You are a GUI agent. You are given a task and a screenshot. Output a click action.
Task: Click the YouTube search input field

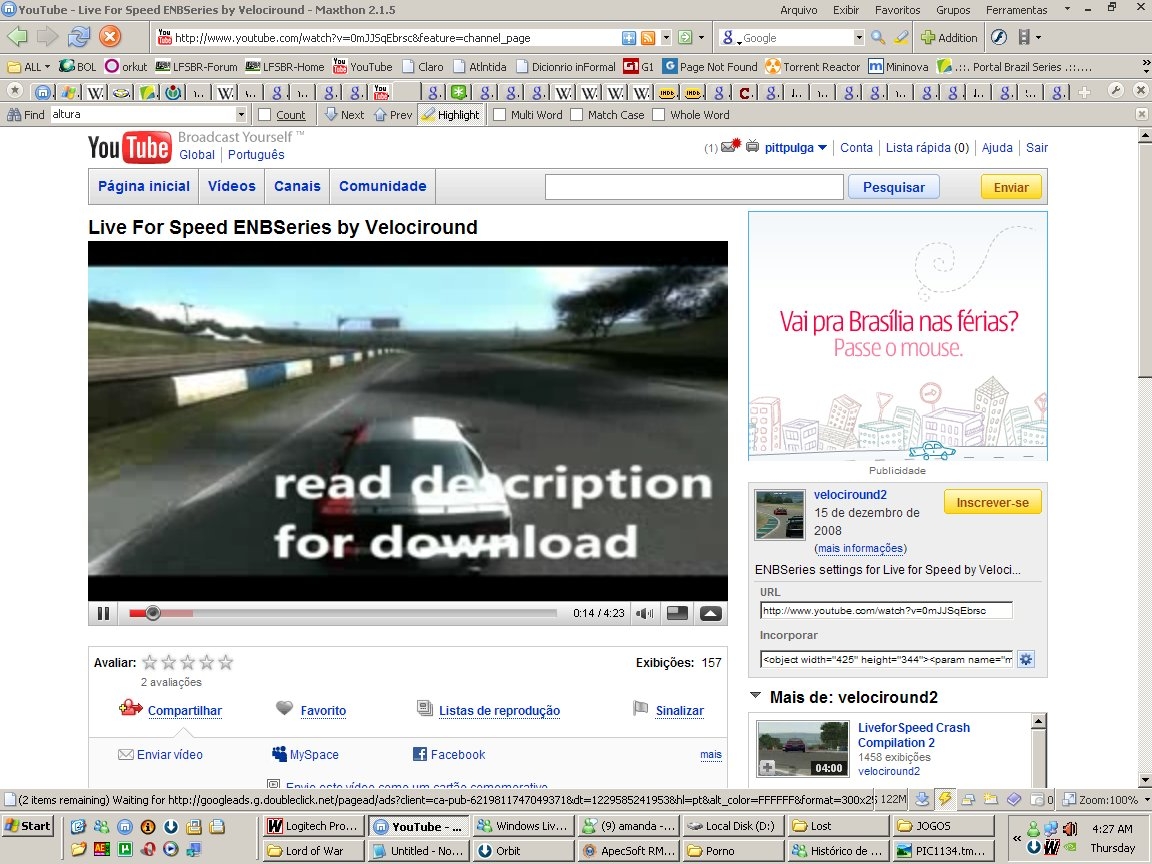click(x=694, y=187)
